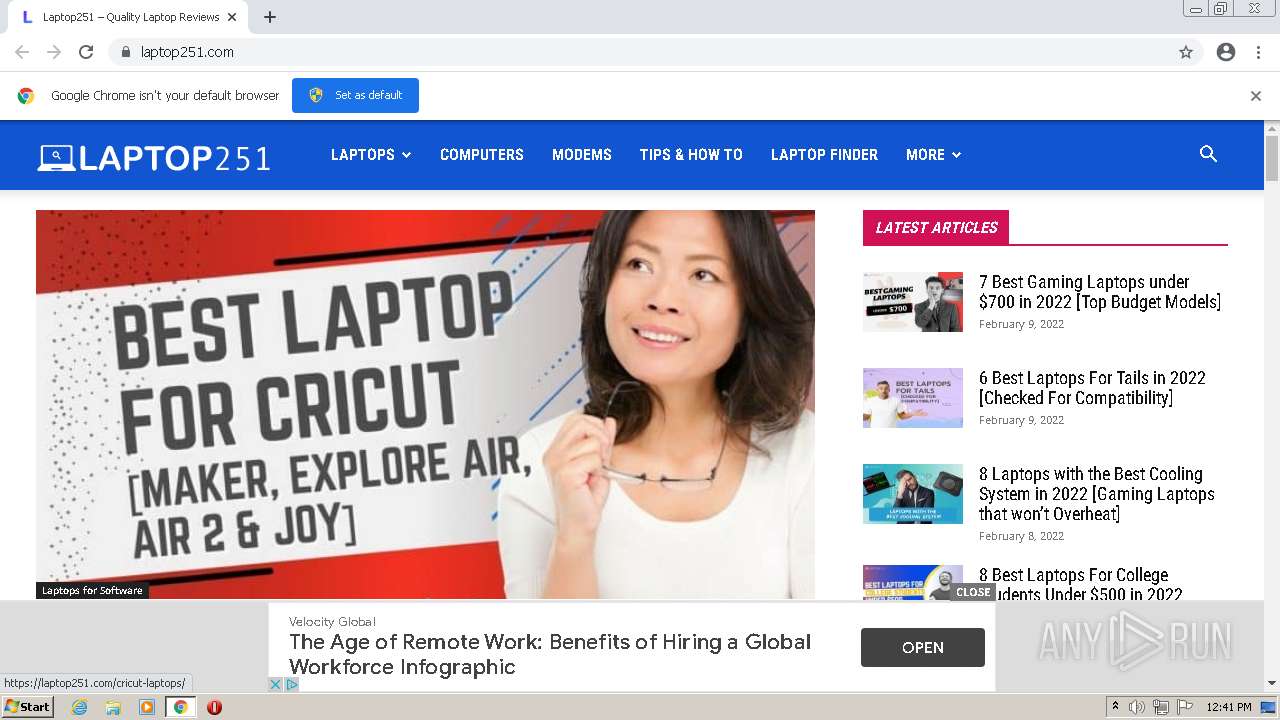
Task: Open the TIPS & HOW TO menu
Action: [691, 155]
